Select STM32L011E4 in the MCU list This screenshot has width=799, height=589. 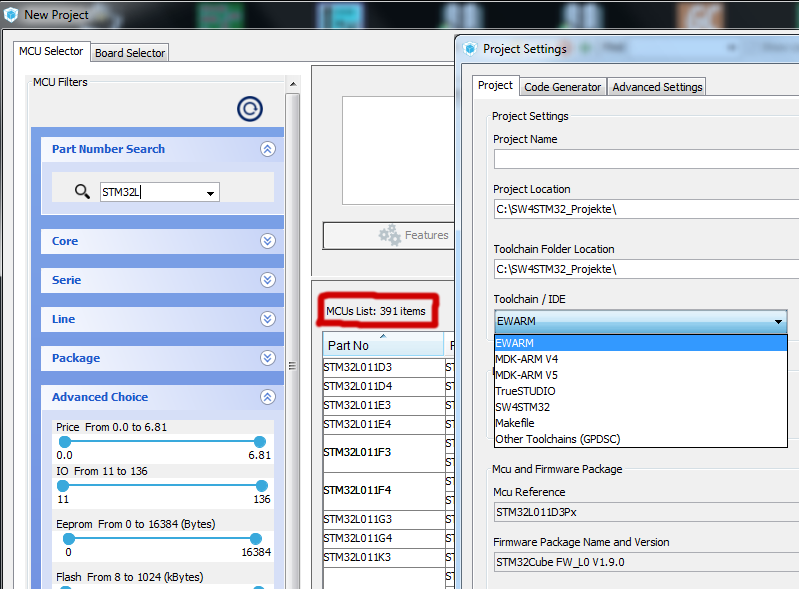pyautogui.click(x=384, y=424)
